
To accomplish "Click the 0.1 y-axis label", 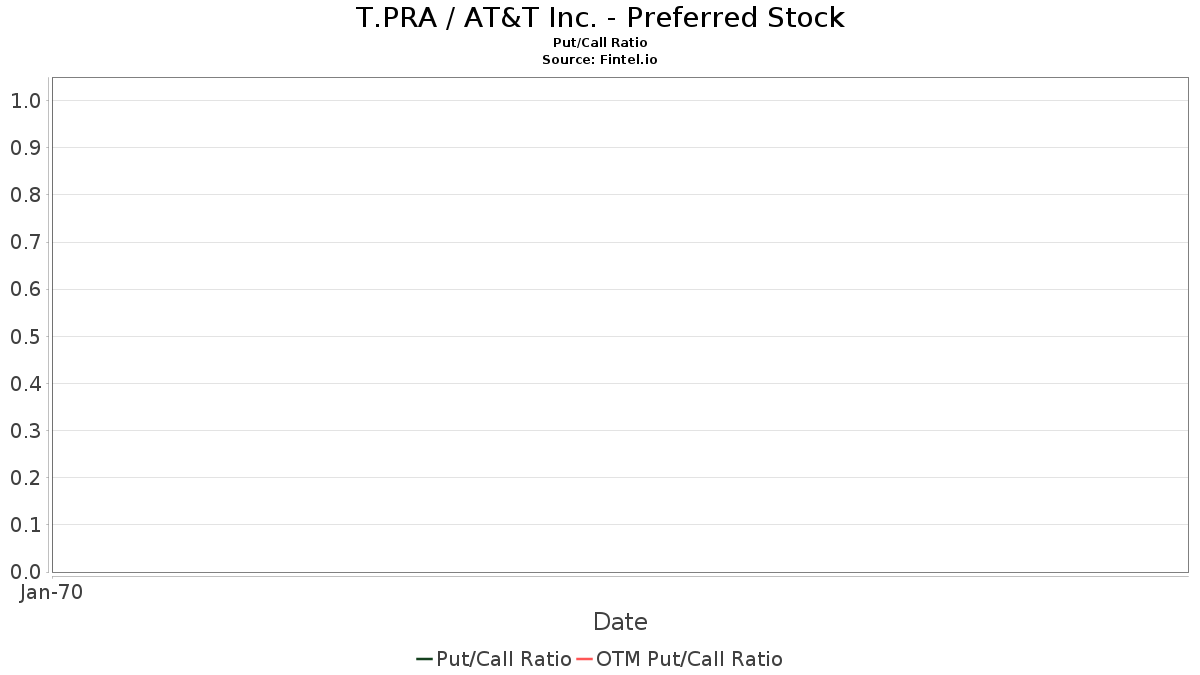I will [26, 525].
